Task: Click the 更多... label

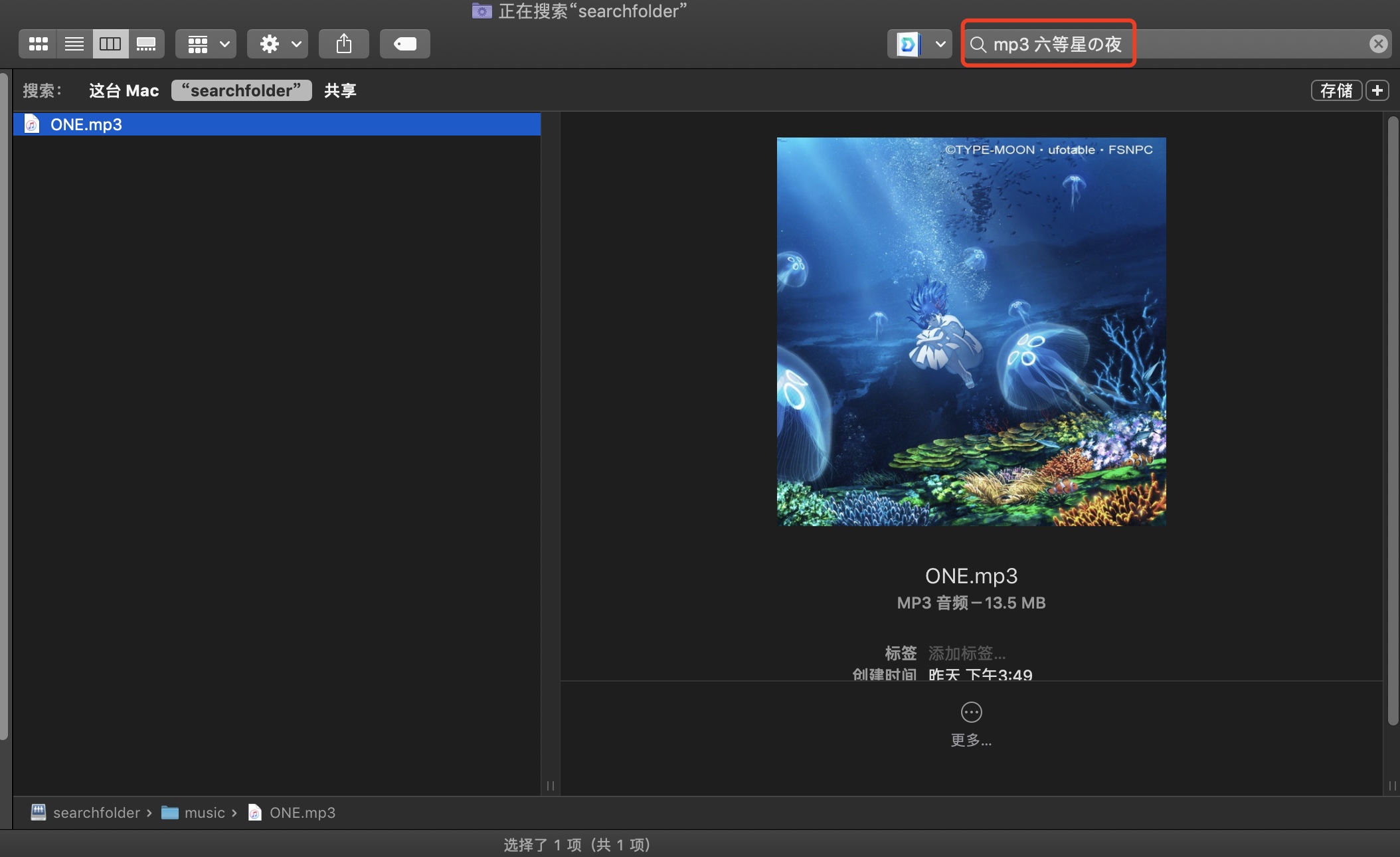Action: coord(971,740)
